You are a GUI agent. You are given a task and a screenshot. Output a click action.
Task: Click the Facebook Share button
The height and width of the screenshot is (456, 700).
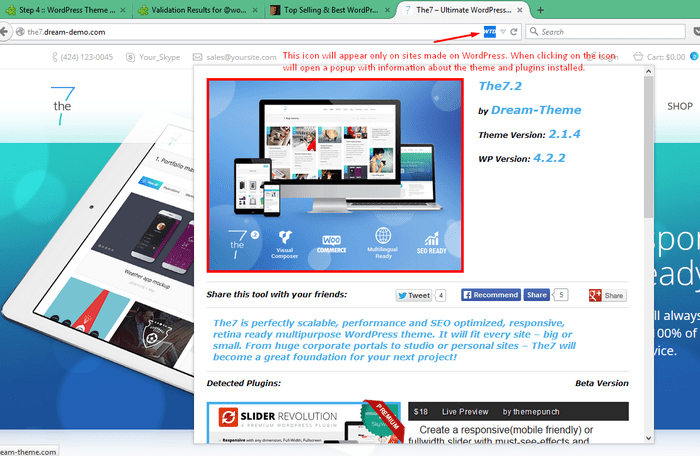click(537, 295)
